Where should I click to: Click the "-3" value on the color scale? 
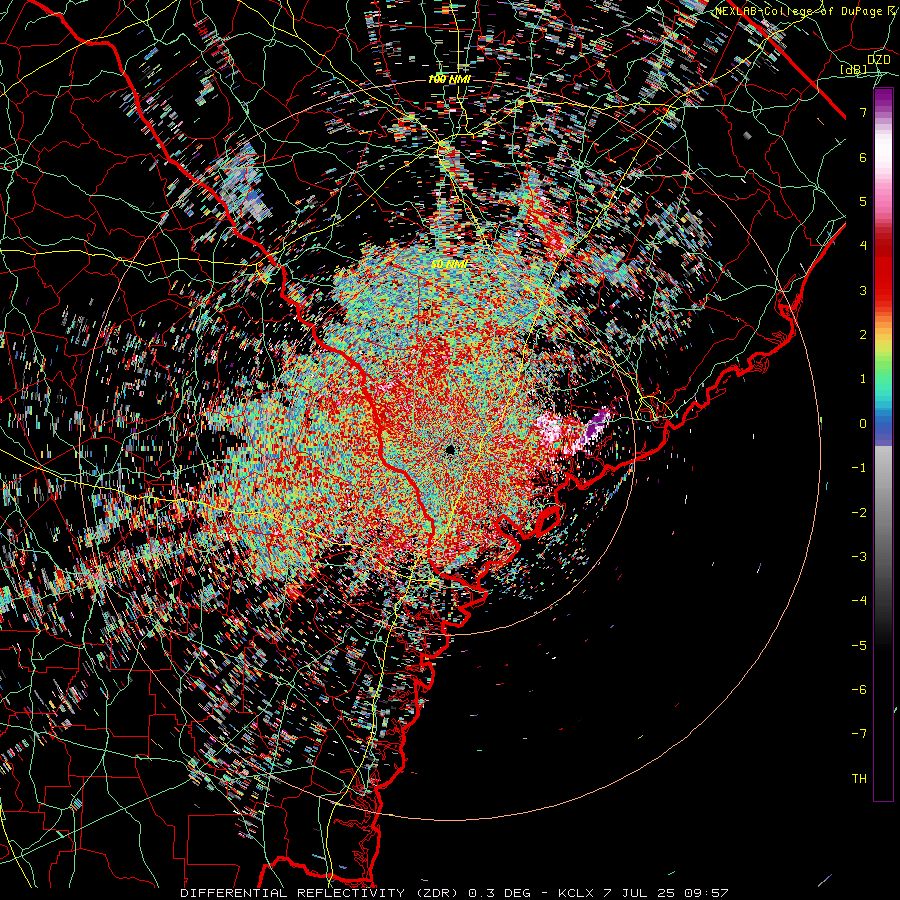(x=859, y=557)
